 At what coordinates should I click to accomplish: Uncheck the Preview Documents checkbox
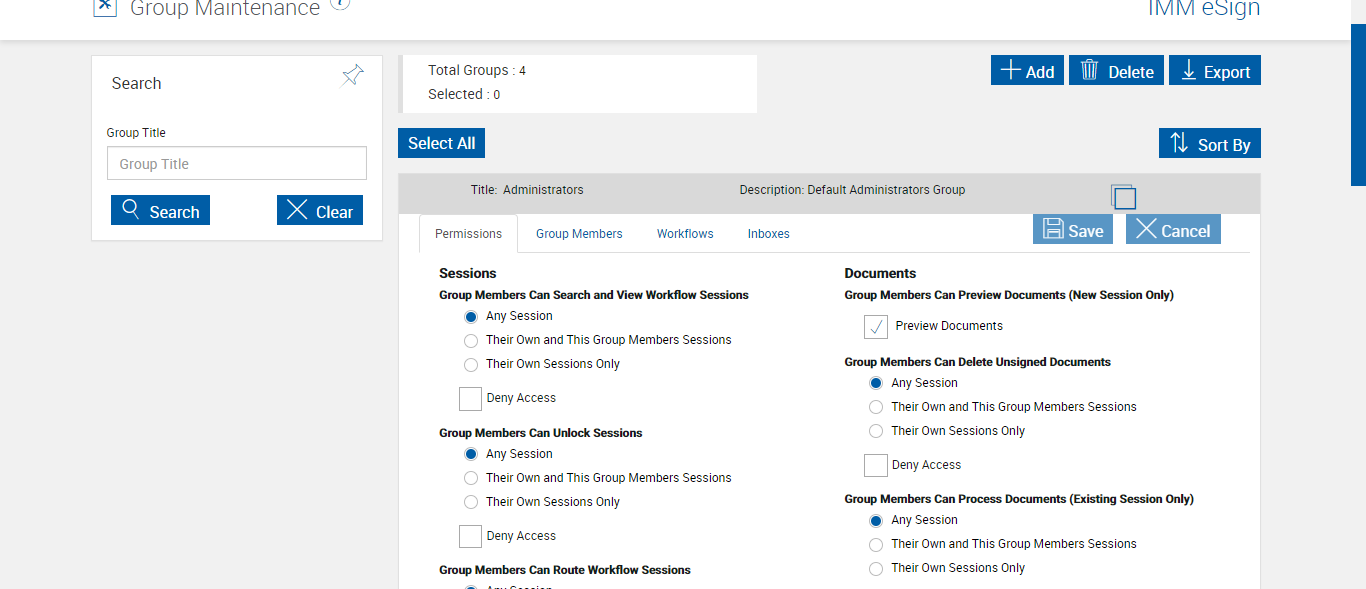pyautogui.click(x=876, y=327)
